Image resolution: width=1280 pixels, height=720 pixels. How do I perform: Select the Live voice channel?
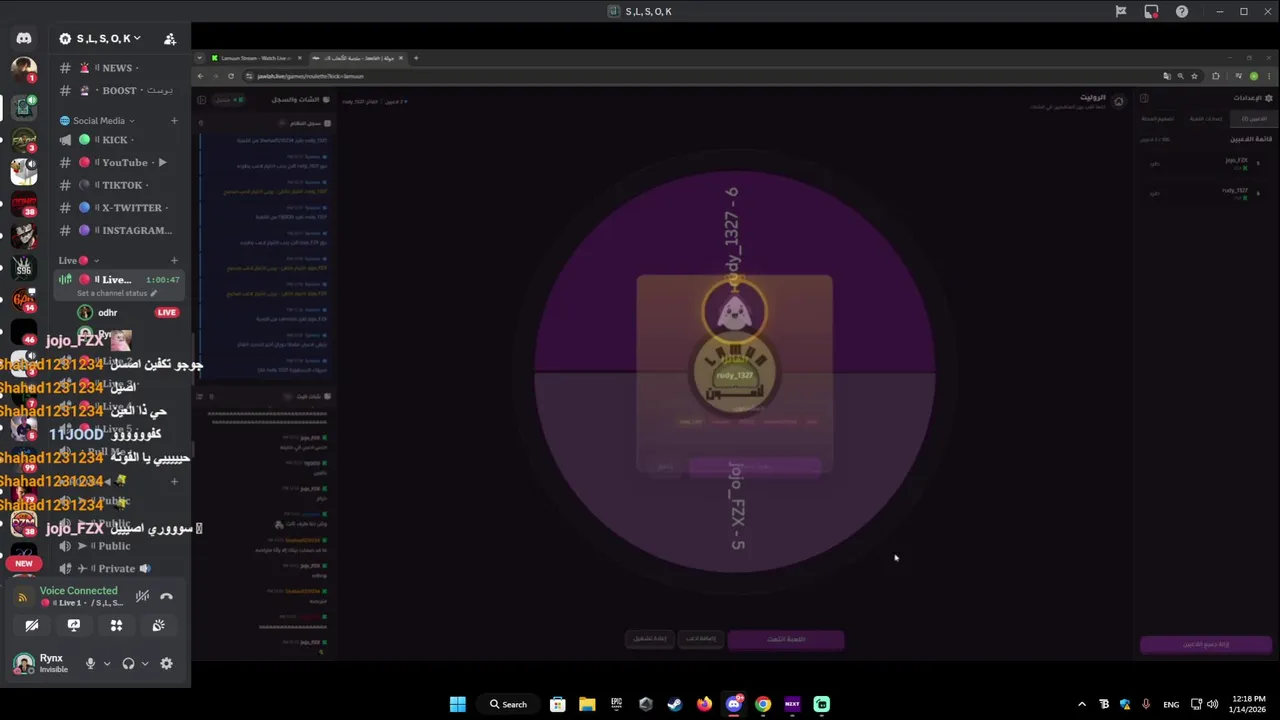[119, 280]
